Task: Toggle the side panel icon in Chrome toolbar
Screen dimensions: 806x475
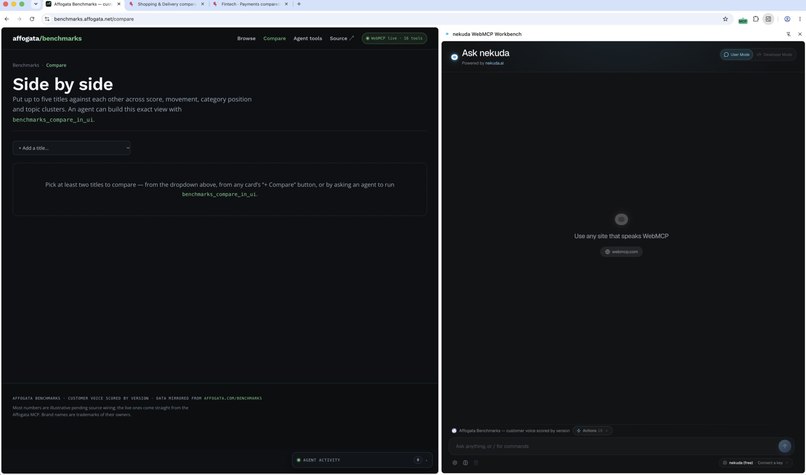Action: (768, 19)
